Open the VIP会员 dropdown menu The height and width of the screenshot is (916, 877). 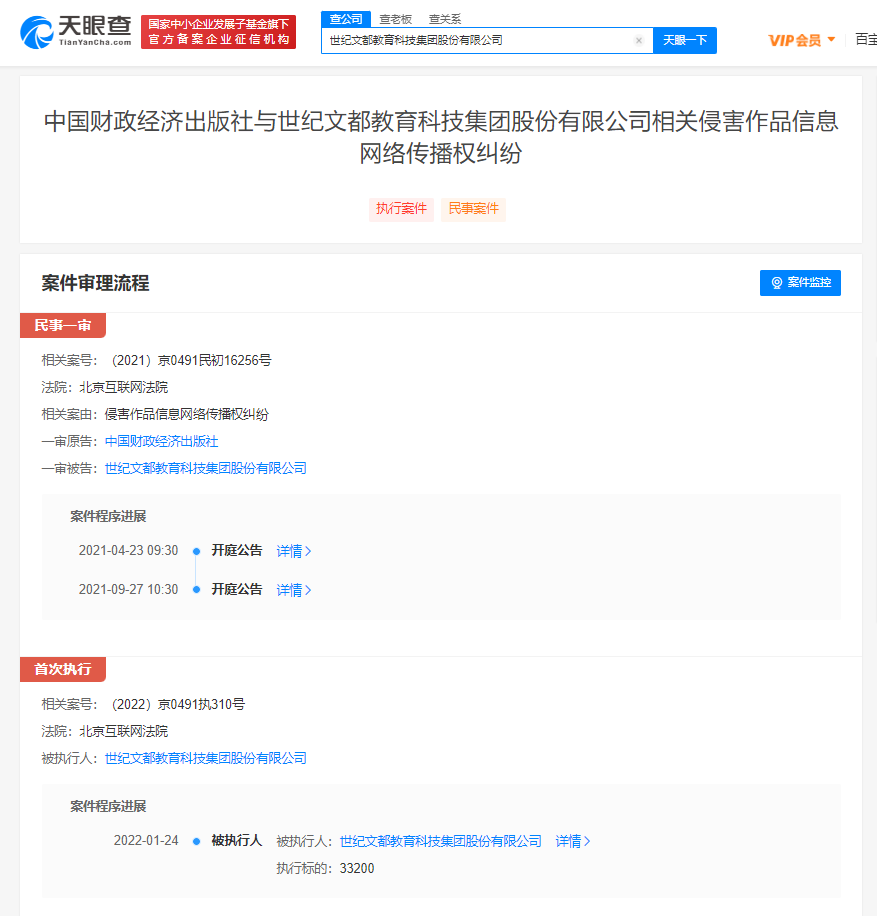(x=801, y=40)
